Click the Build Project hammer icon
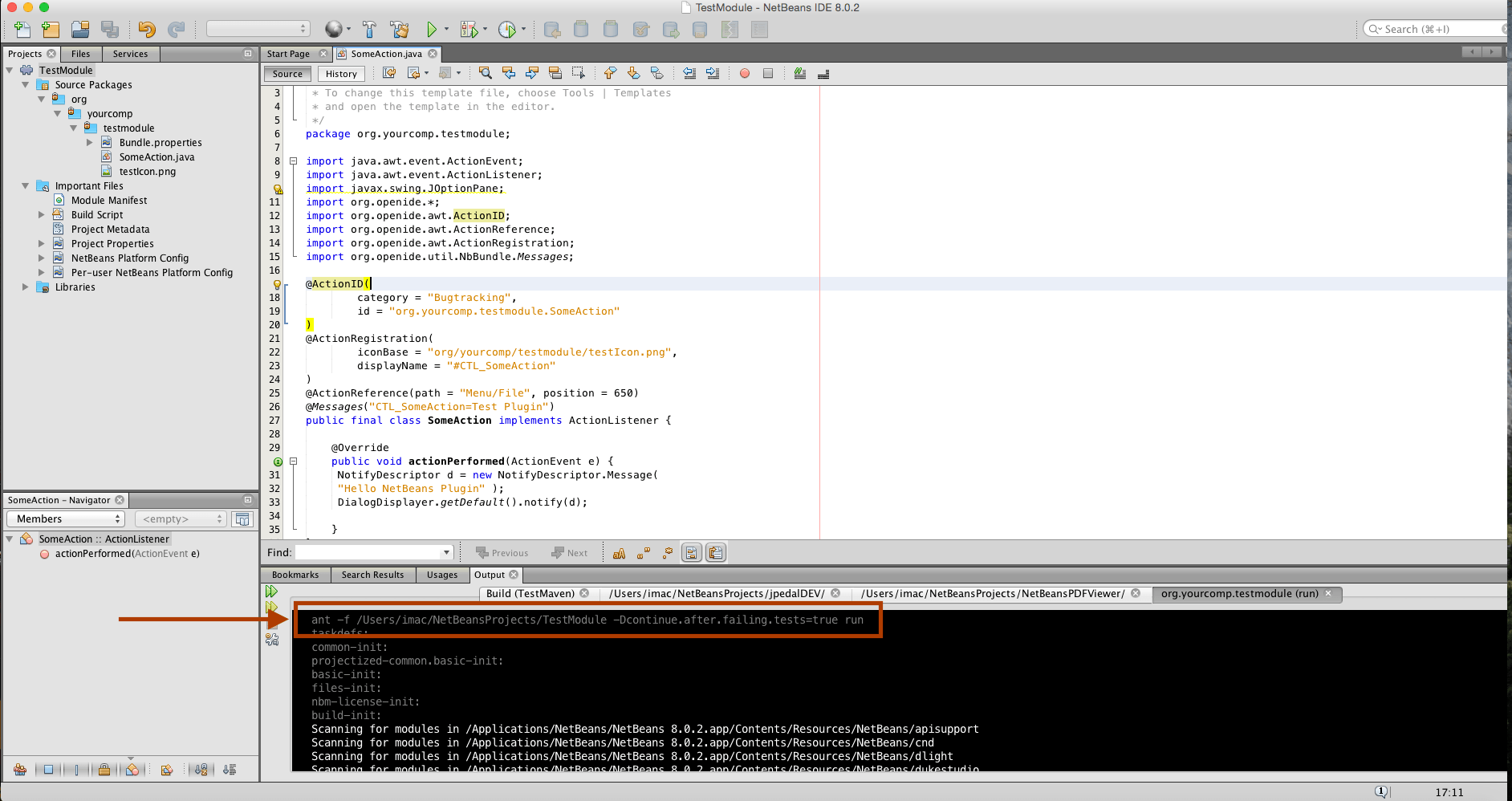Viewport: 1512px width, 801px height. pos(369,30)
